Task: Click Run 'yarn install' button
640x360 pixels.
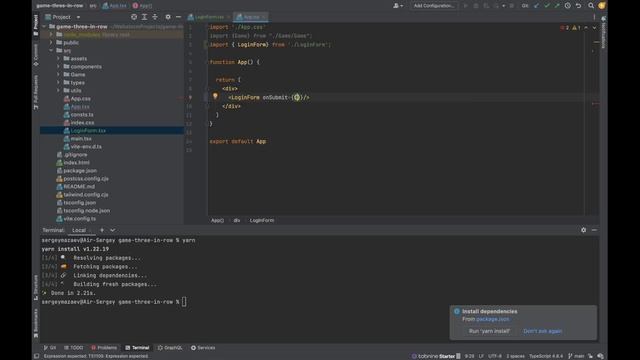Action: pyautogui.click(x=489, y=331)
